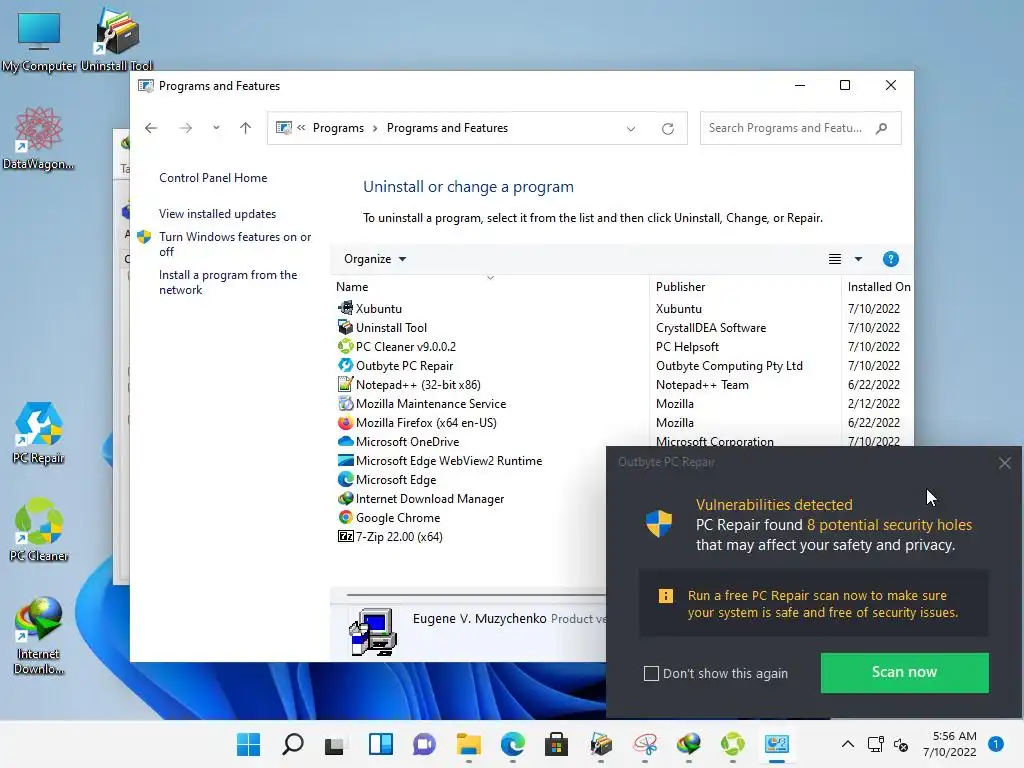
Task: Click the taskbar clock showing 5:56 AM
Action: tap(950, 744)
